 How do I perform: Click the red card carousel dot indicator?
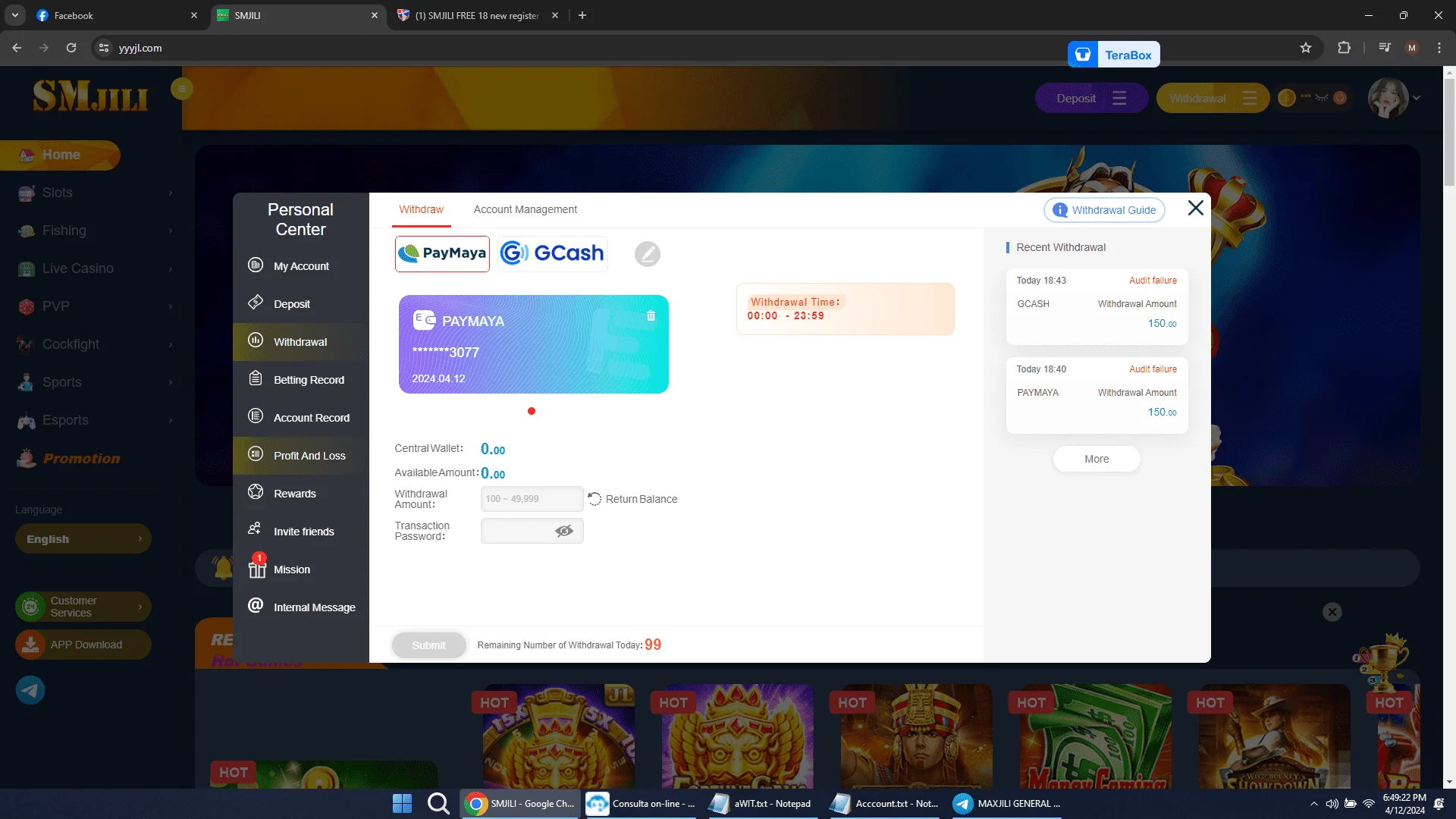point(532,411)
